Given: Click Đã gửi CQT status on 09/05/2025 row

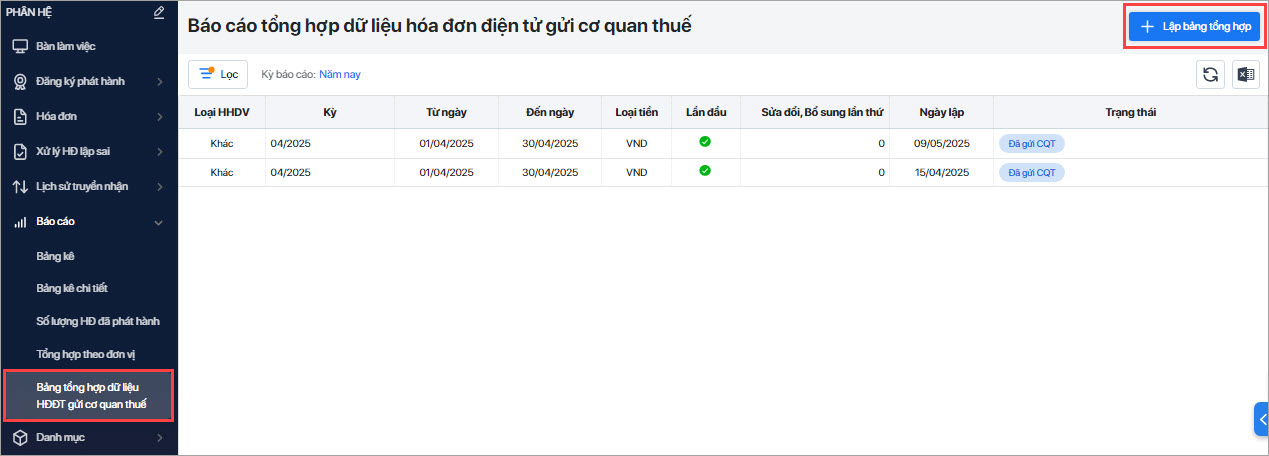Looking at the screenshot, I should [1032, 144].
